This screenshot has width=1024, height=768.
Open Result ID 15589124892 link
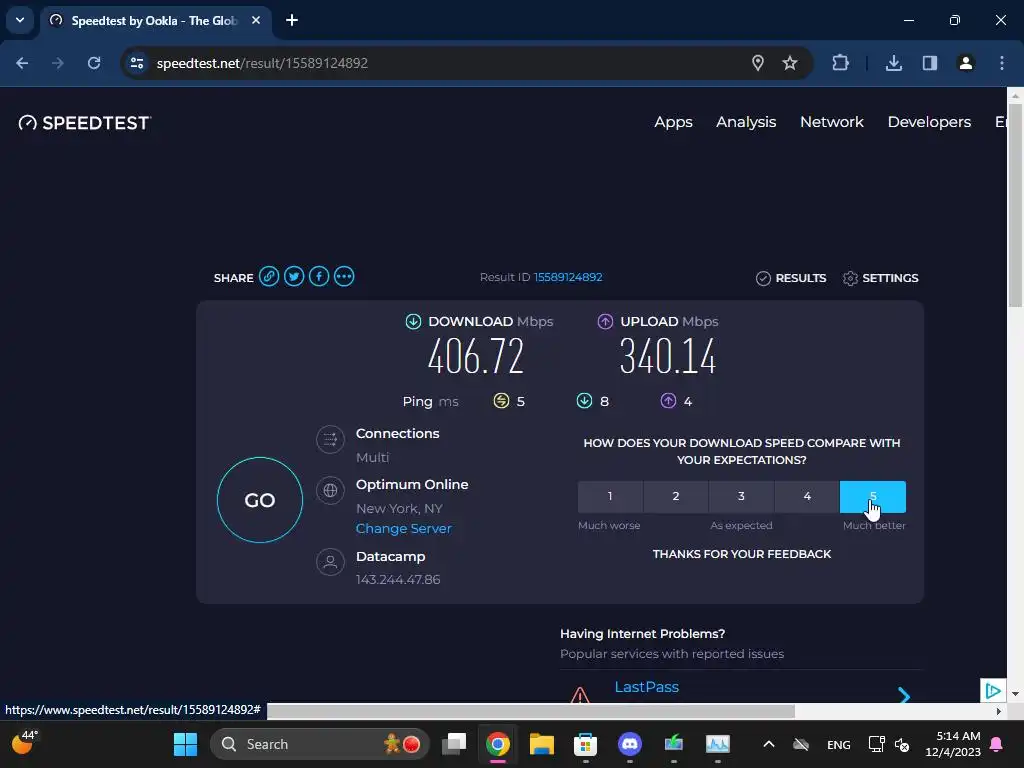coord(568,277)
